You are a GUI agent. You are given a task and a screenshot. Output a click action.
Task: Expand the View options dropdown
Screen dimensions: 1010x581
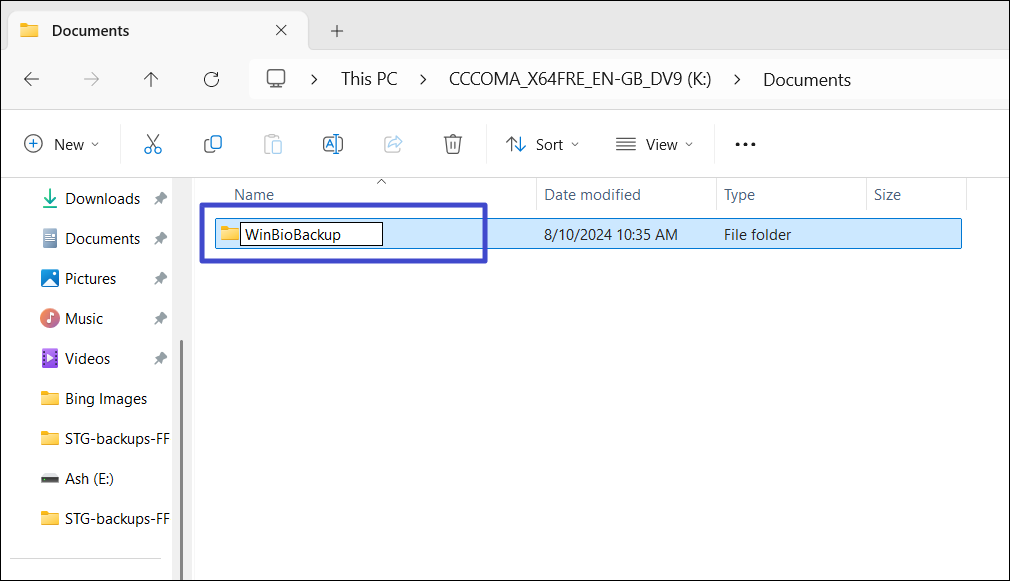(x=654, y=144)
